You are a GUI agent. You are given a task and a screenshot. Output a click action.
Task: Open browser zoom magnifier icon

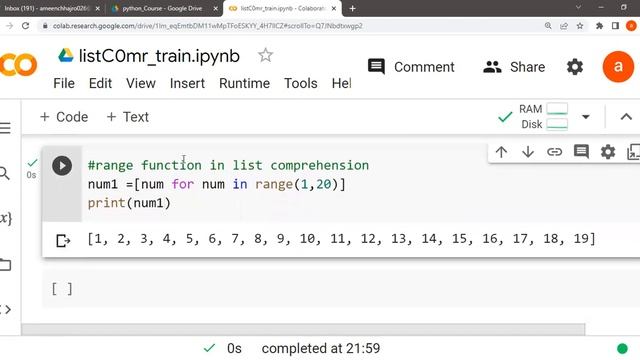point(548,26)
